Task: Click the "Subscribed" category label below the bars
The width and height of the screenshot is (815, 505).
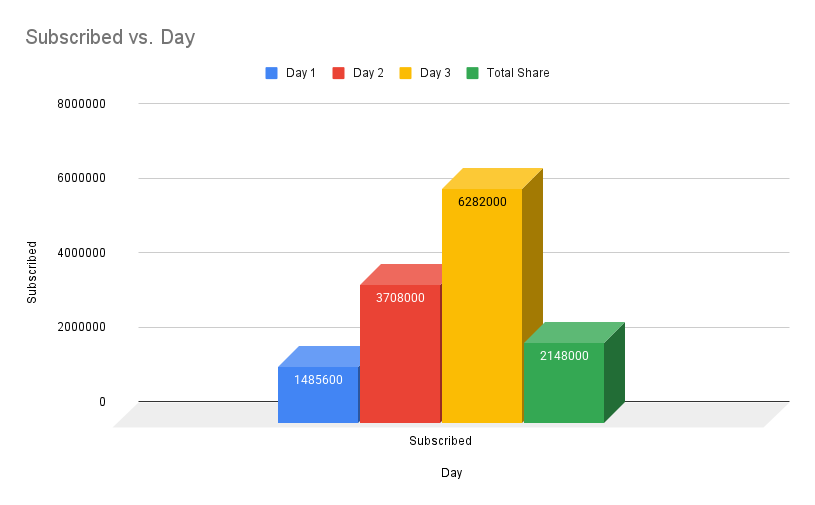Action: pyautogui.click(x=440, y=441)
